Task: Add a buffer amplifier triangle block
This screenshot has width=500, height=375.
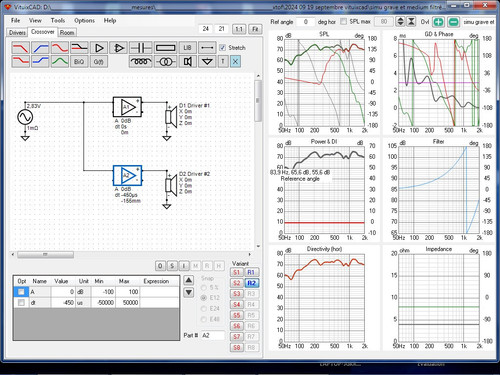Action: click(99, 48)
